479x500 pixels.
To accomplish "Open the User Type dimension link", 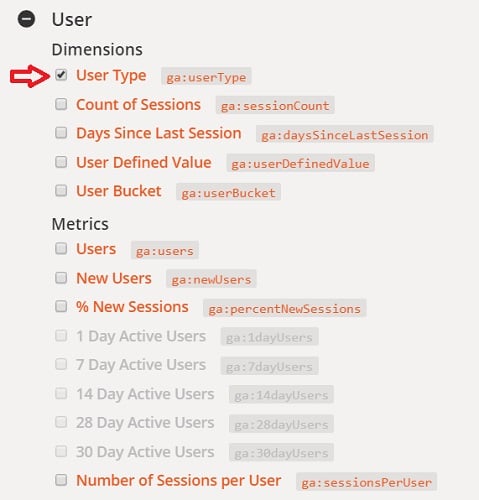I will tap(111, 76).
